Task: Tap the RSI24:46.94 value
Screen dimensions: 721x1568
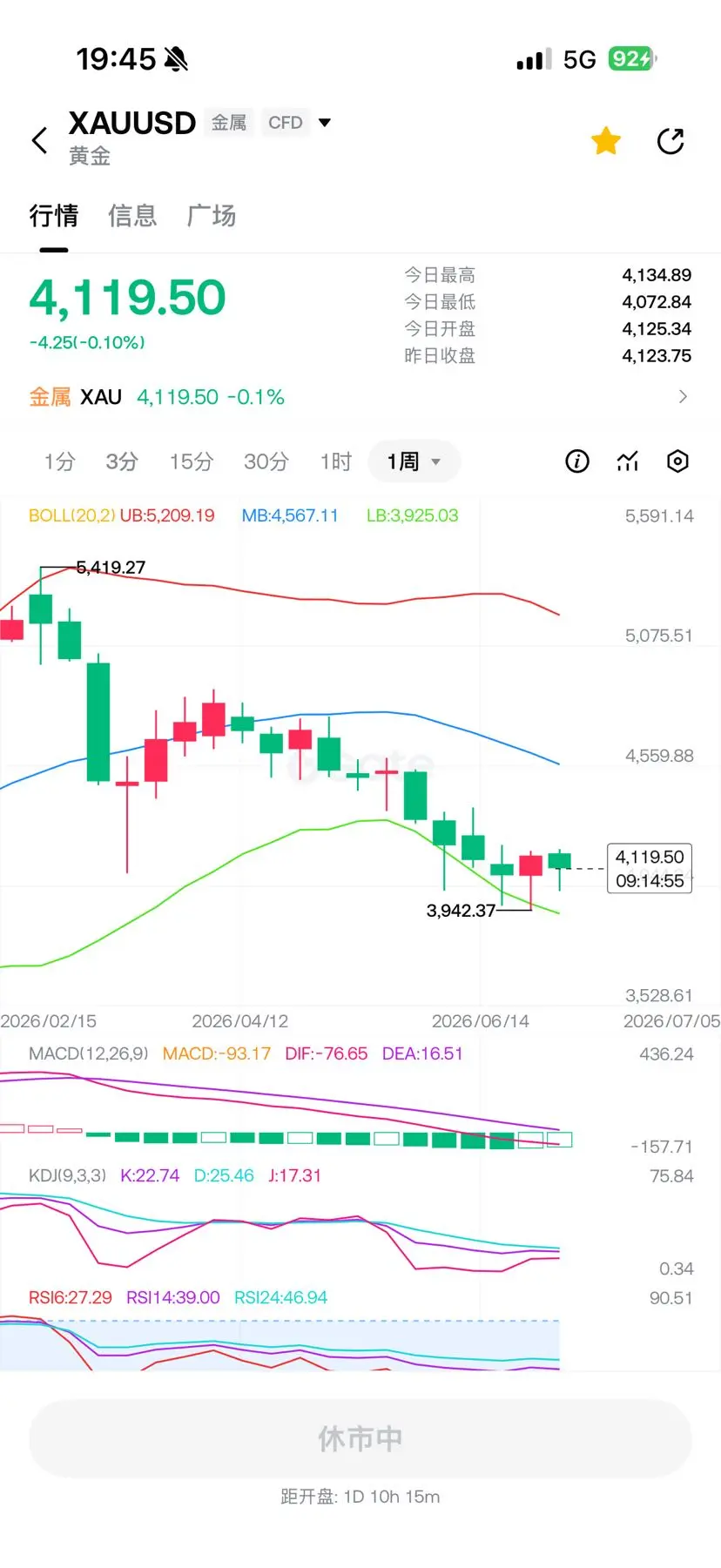Action: point(280,1297)
